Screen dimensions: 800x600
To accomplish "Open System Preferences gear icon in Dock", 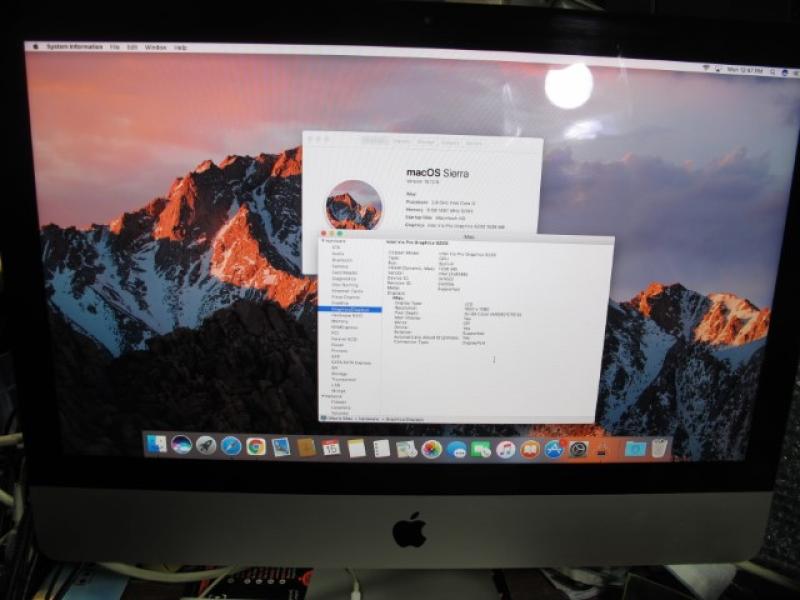I will pos(578,449).
